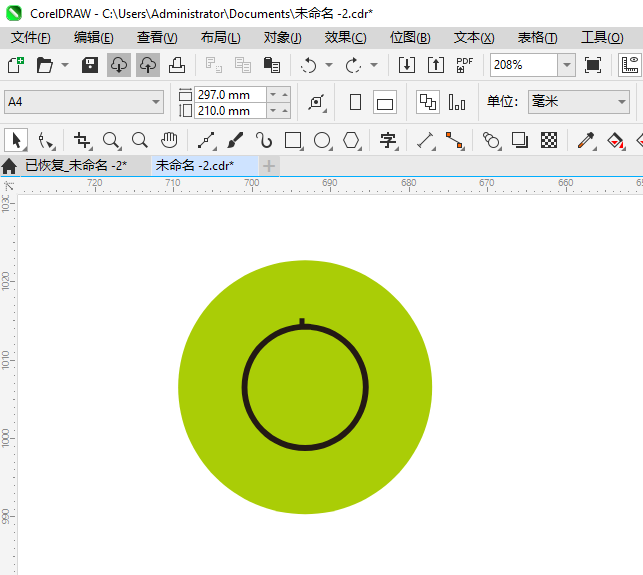Viewport: 643px width, 575px height.
Task: Click the 208% zoom level field
Action: [x=524, y=65]
